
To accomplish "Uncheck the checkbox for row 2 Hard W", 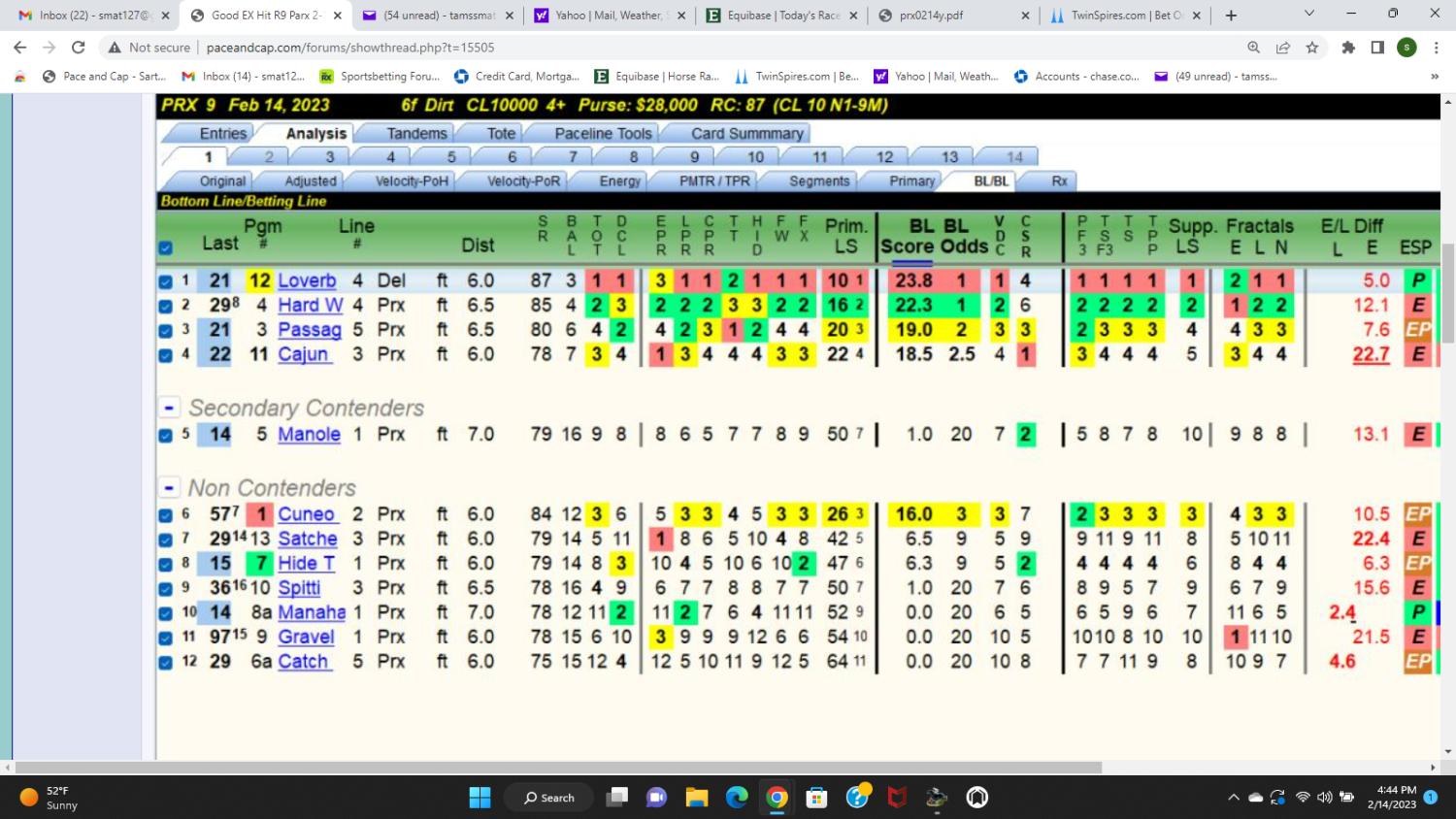I will click(165, 306).
